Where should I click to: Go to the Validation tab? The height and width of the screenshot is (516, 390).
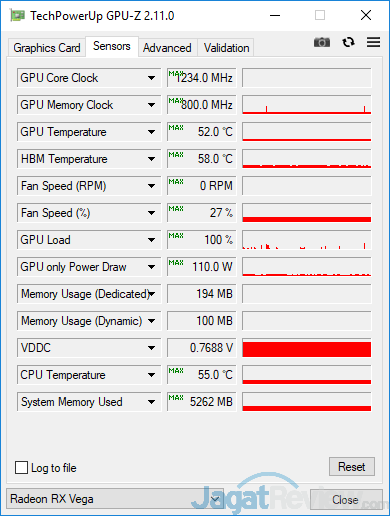[226, 48]
